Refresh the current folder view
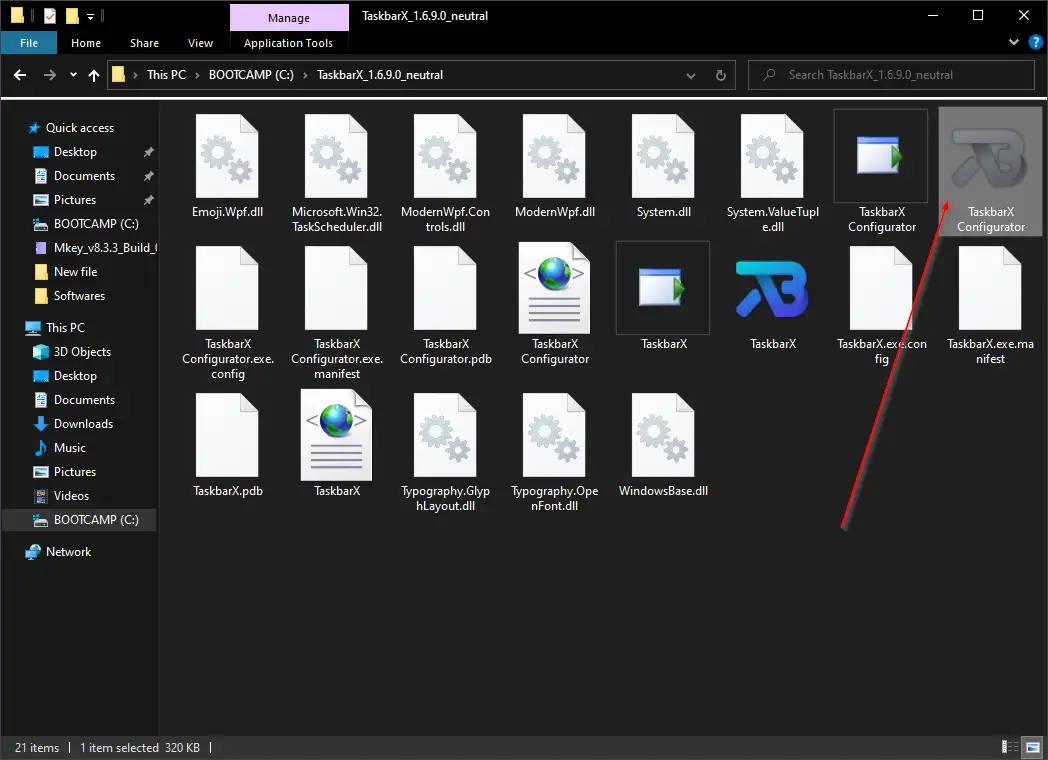1048x760 pixels. 720,75
